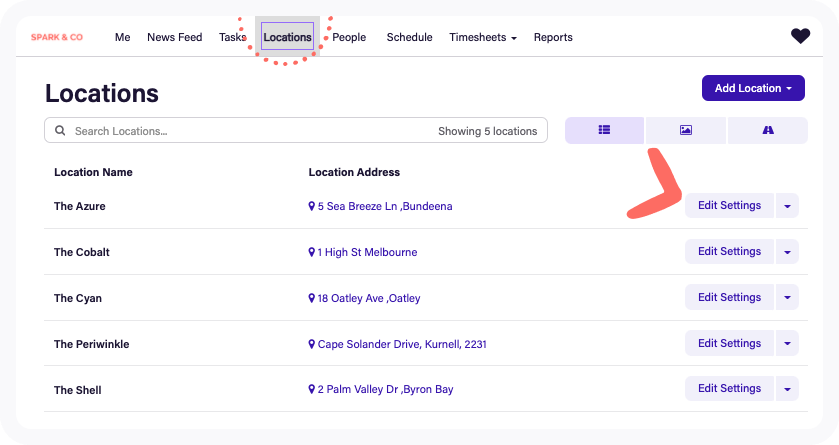Click the search magnifier icon
Viewport: 839px width, 445px height.
pyautogui.click(x=60, y=131)
